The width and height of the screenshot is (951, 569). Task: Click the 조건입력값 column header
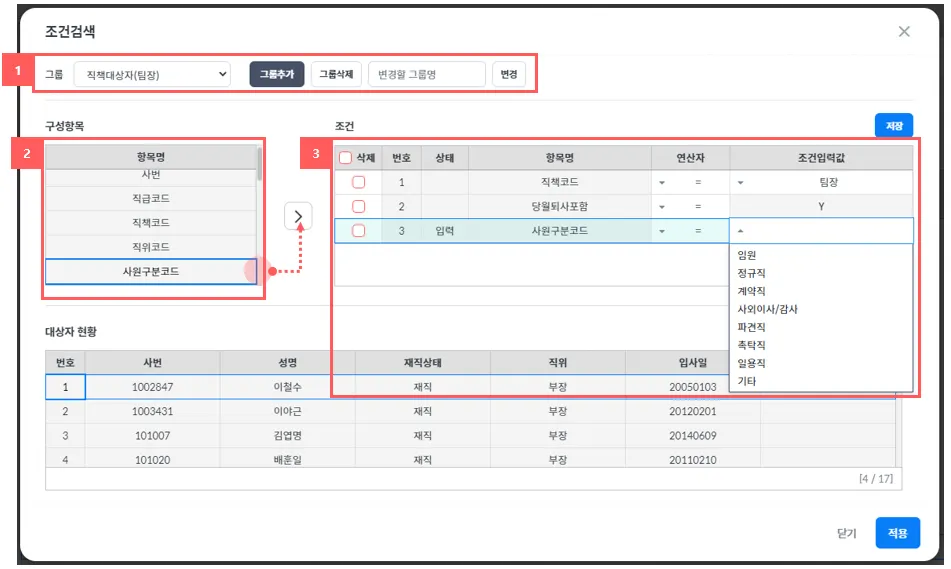(821, 158)
